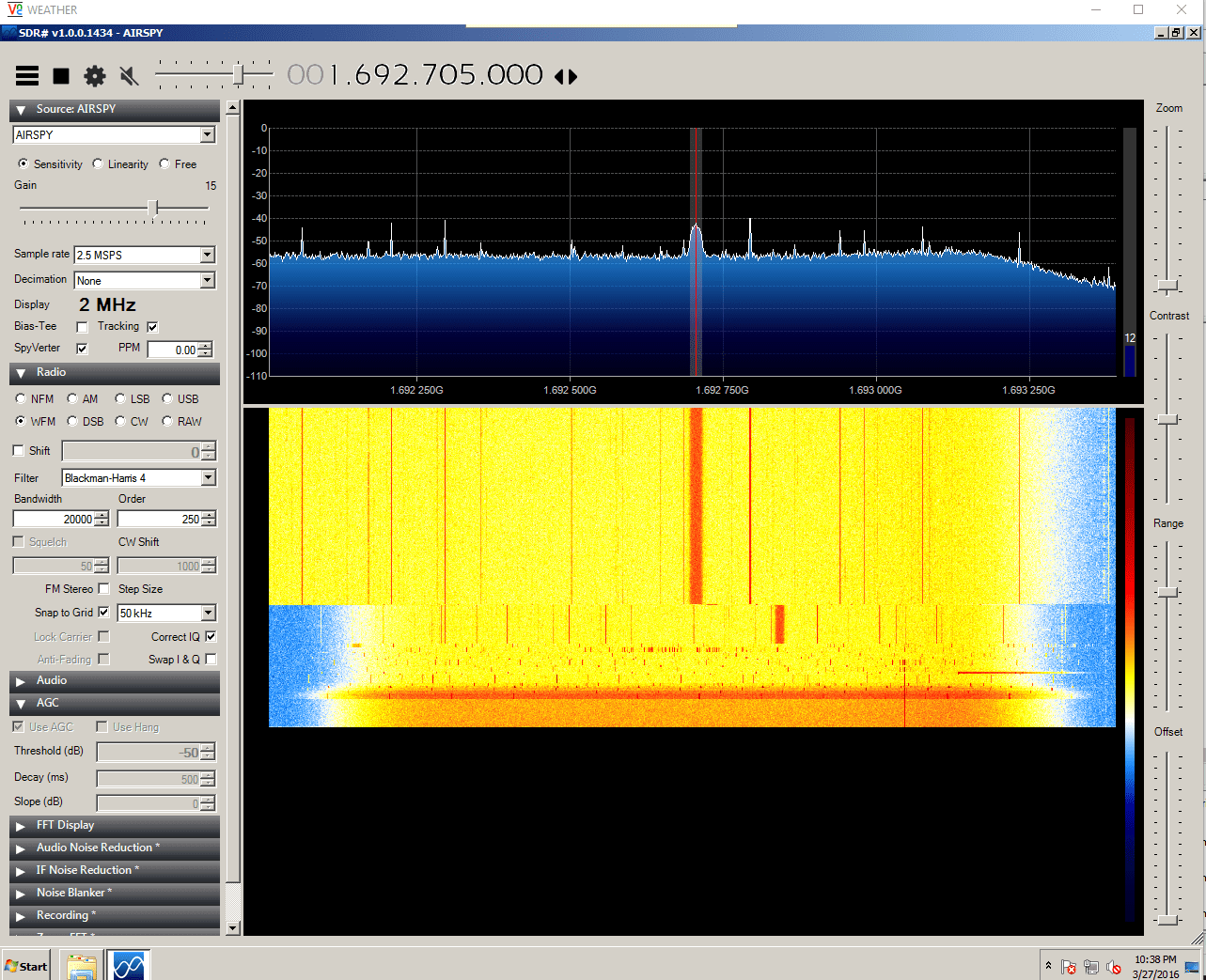Toggle Snap to Grid checkbox
The image size is (1206, 980).
click(x=103, y=612)
